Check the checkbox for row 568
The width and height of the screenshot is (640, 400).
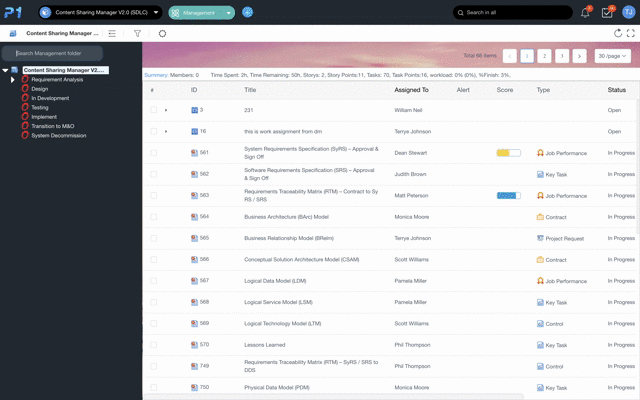(x=153, y=302)
